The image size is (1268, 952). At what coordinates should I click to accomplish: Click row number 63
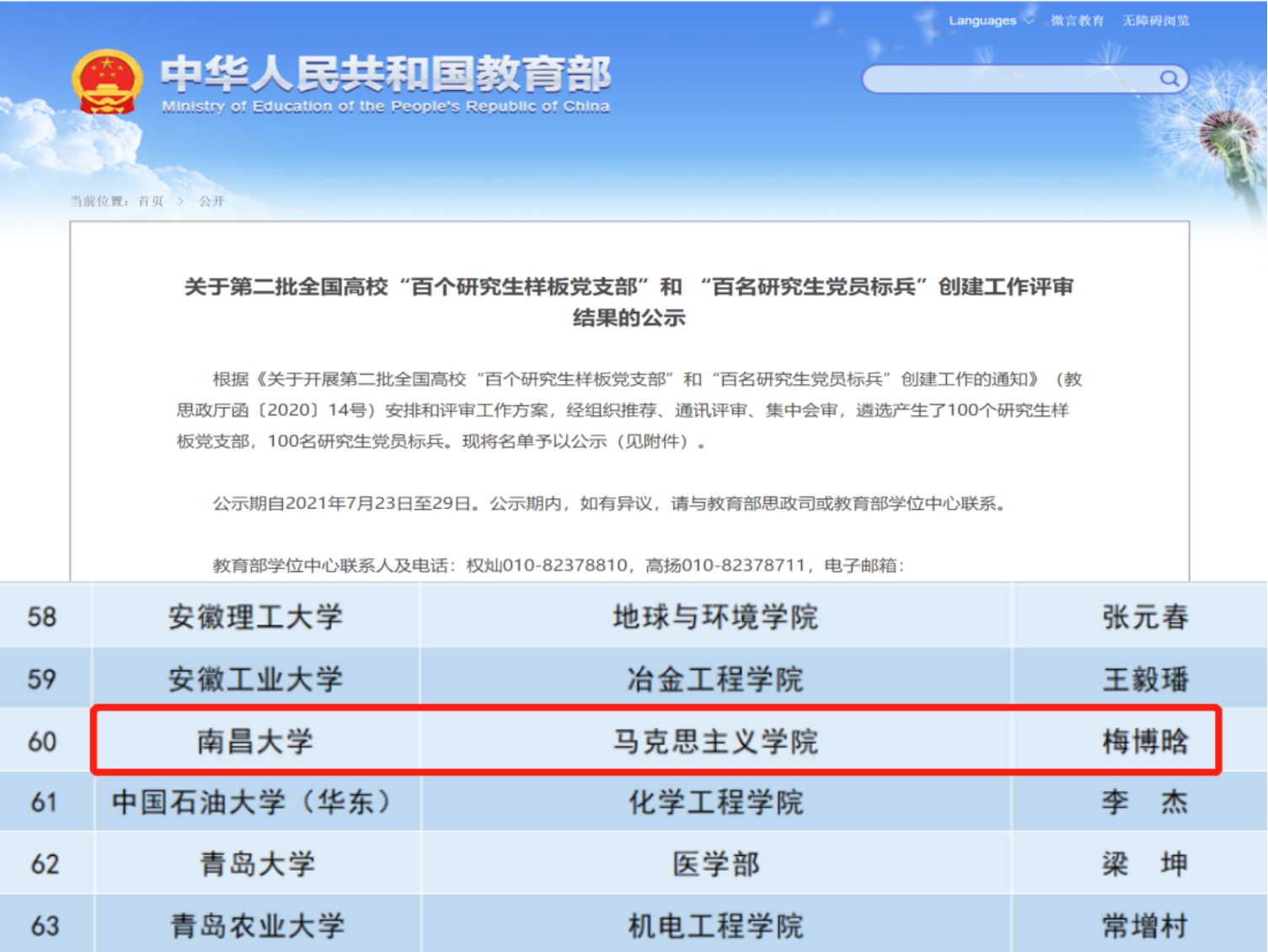click(44, 925)
